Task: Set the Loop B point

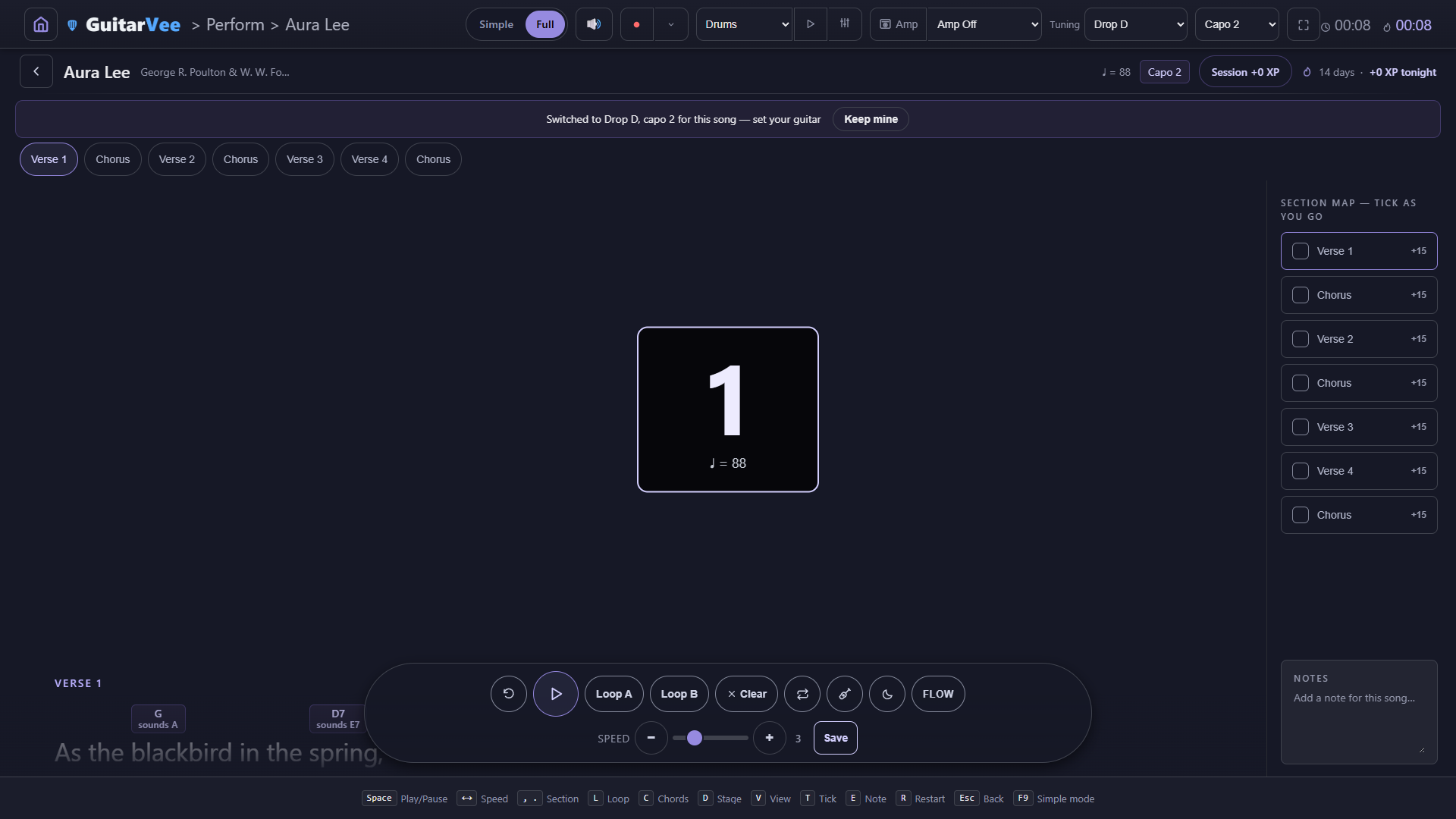Action: click(679, 694)
